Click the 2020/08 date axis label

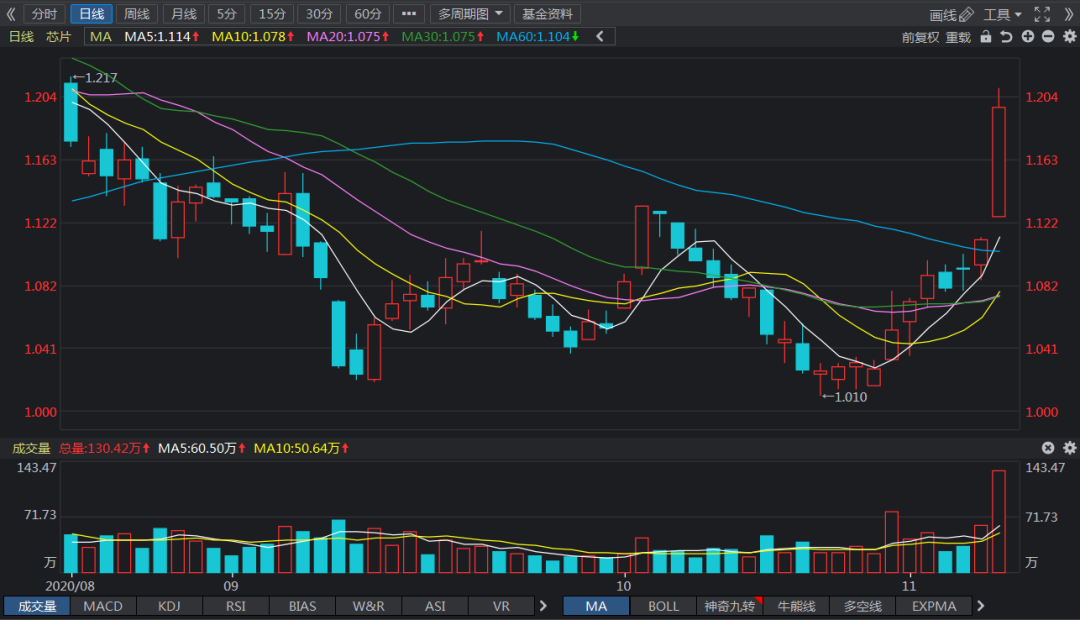(x=70, y=586)
